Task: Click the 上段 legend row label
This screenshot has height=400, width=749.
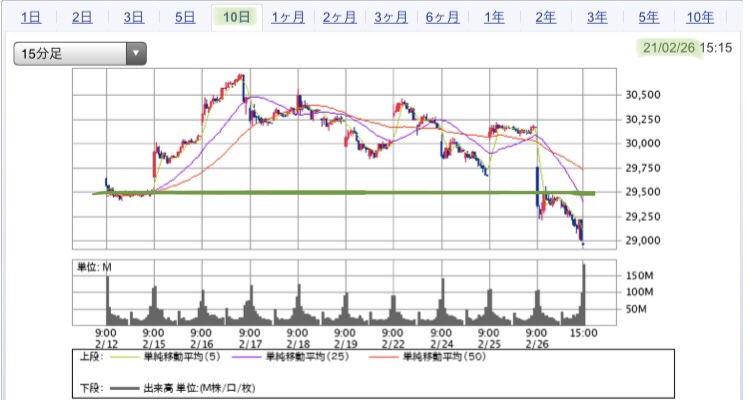Action: 91,357
